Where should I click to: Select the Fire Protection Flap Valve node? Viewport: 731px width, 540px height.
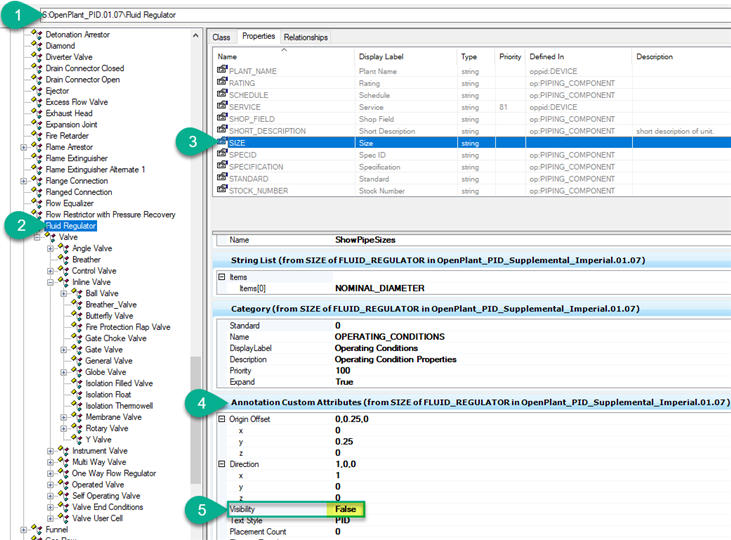(128, 327)
